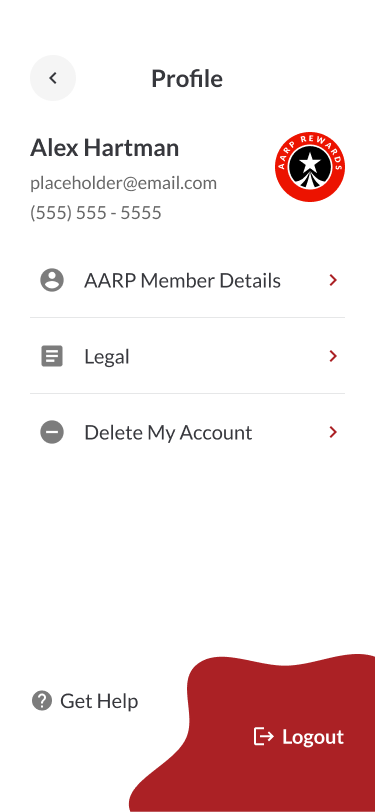Click the document icon beside Legal
The image size is (375, 812).
point(52,356)
